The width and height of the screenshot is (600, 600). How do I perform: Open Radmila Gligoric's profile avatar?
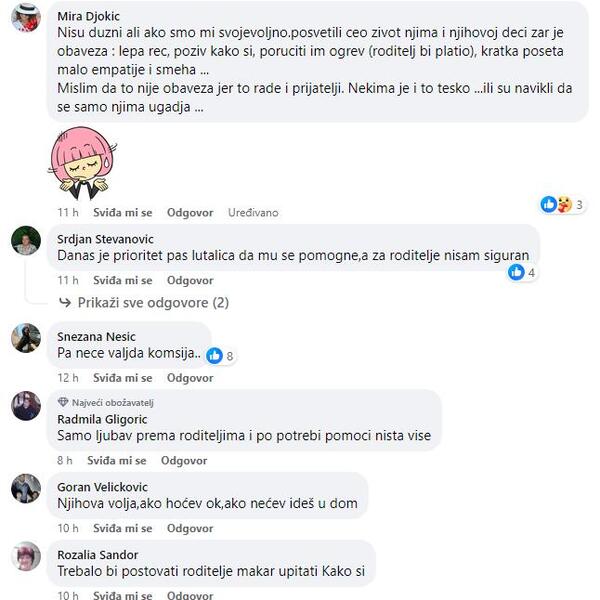(x=26, y=406)
